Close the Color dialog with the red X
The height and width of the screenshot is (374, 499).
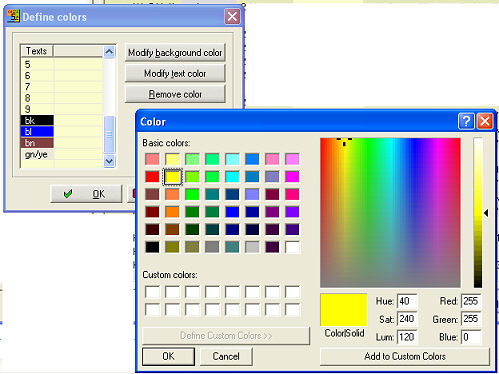coord(485,121)
